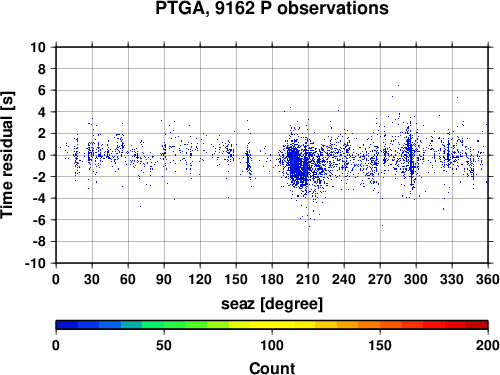Click the y-axis tick label -10

point(35,263)
